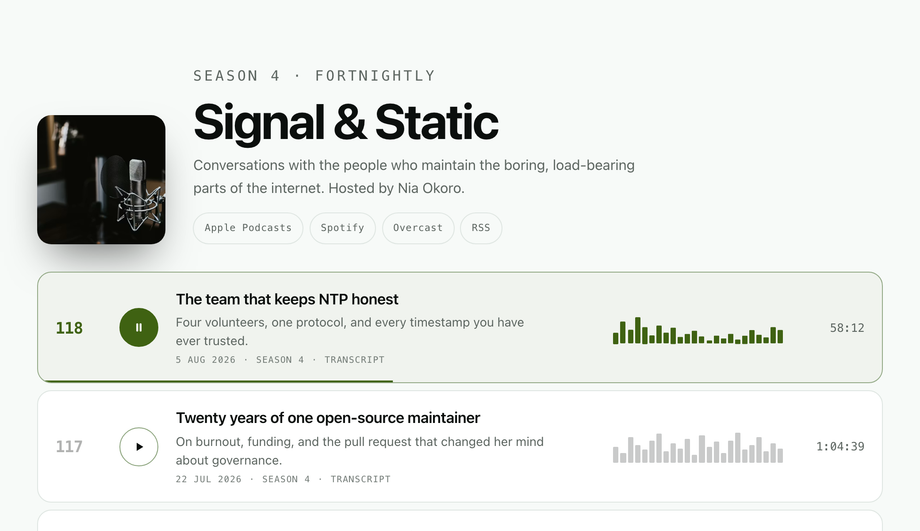The height and width of the screenshot is (531, 920).
Task: Click episode number 118
Action: tap(69, 328)
